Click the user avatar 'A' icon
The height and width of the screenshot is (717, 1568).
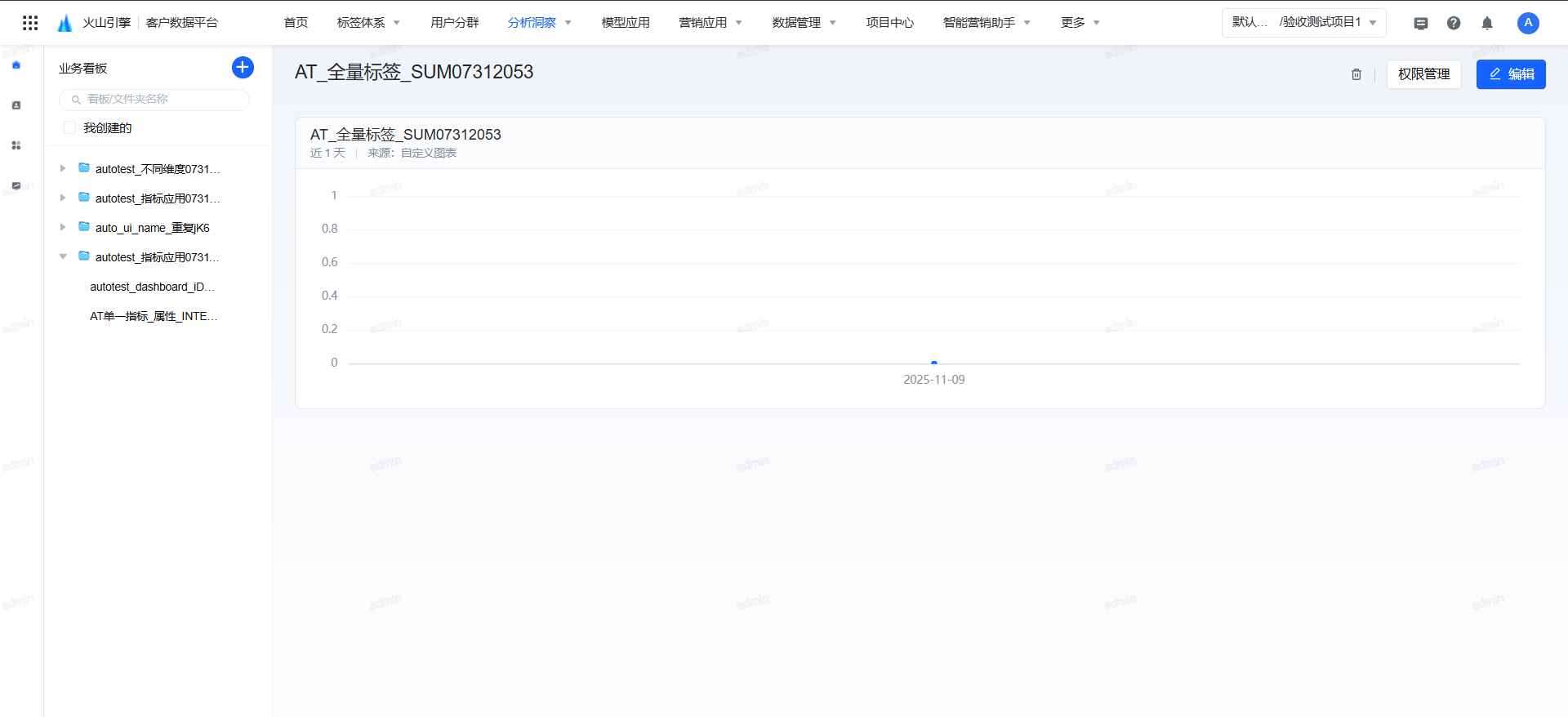[1528, 23]
